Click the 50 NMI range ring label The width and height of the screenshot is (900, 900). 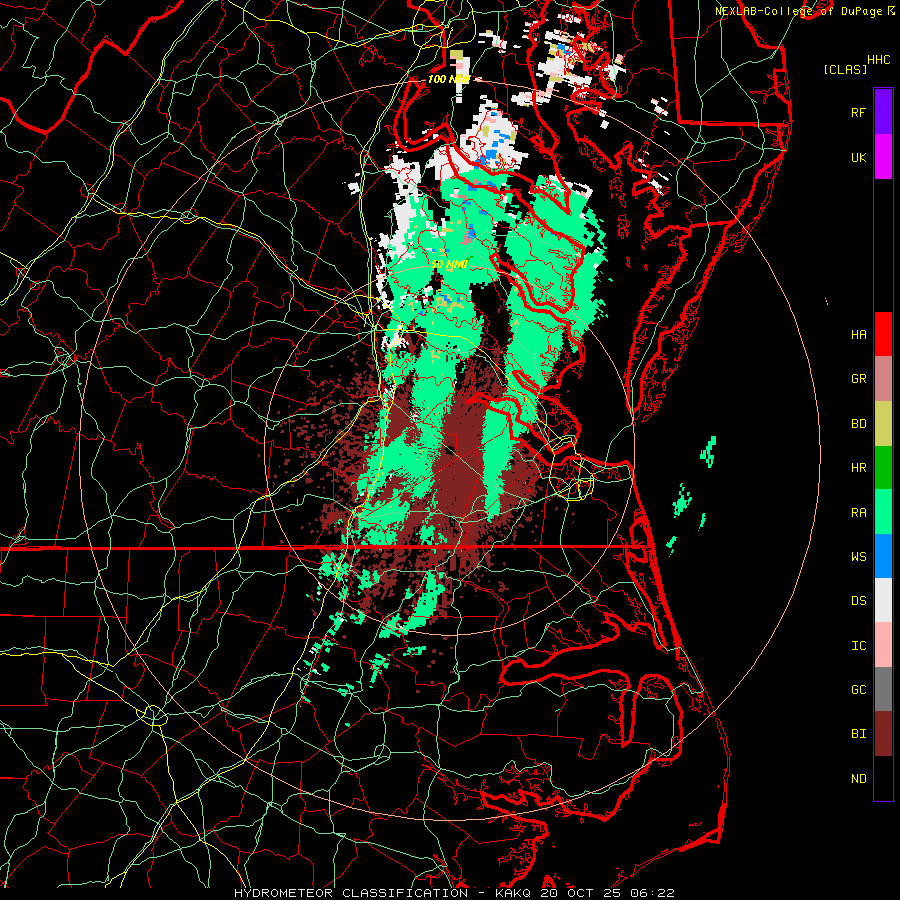point(449,265)
